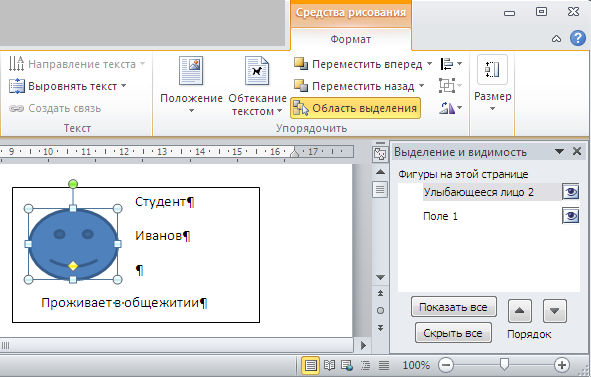
Task: Click the 100% zoom level indicator
Action: (416, 365)
